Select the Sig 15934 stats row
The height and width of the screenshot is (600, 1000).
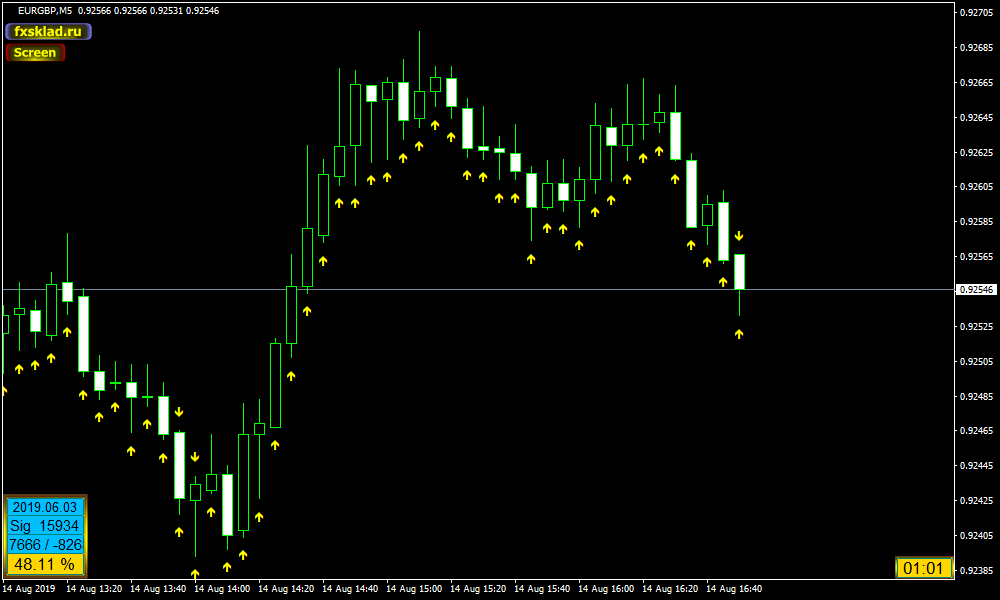[x=45, y=526]
